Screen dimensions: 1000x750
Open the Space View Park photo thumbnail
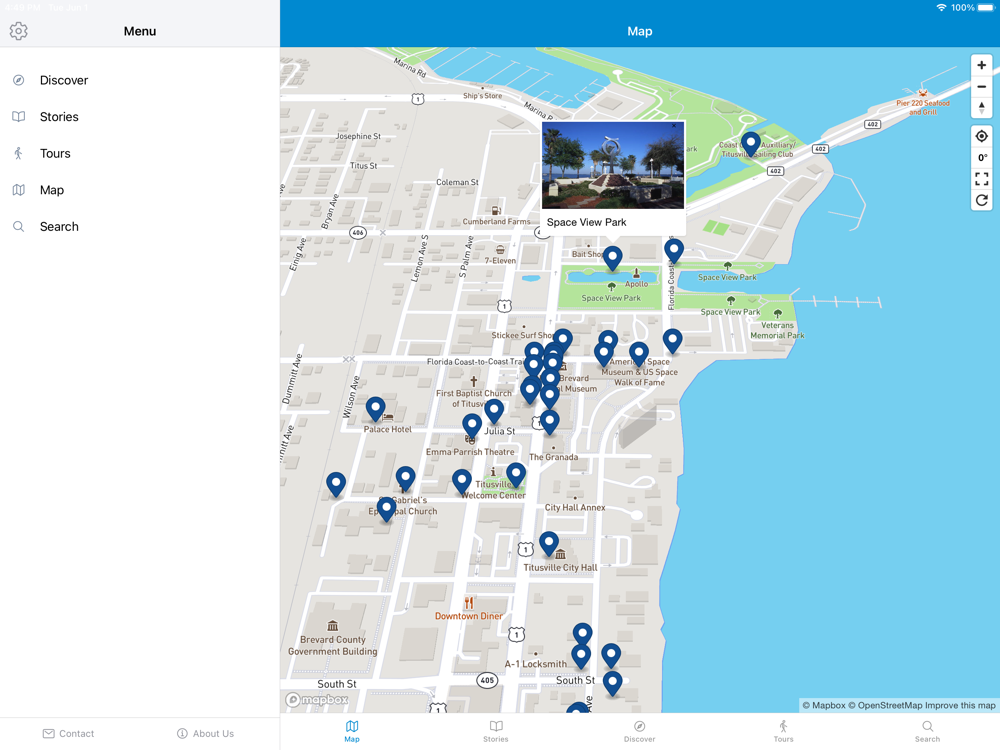click(x=613, y=165)
